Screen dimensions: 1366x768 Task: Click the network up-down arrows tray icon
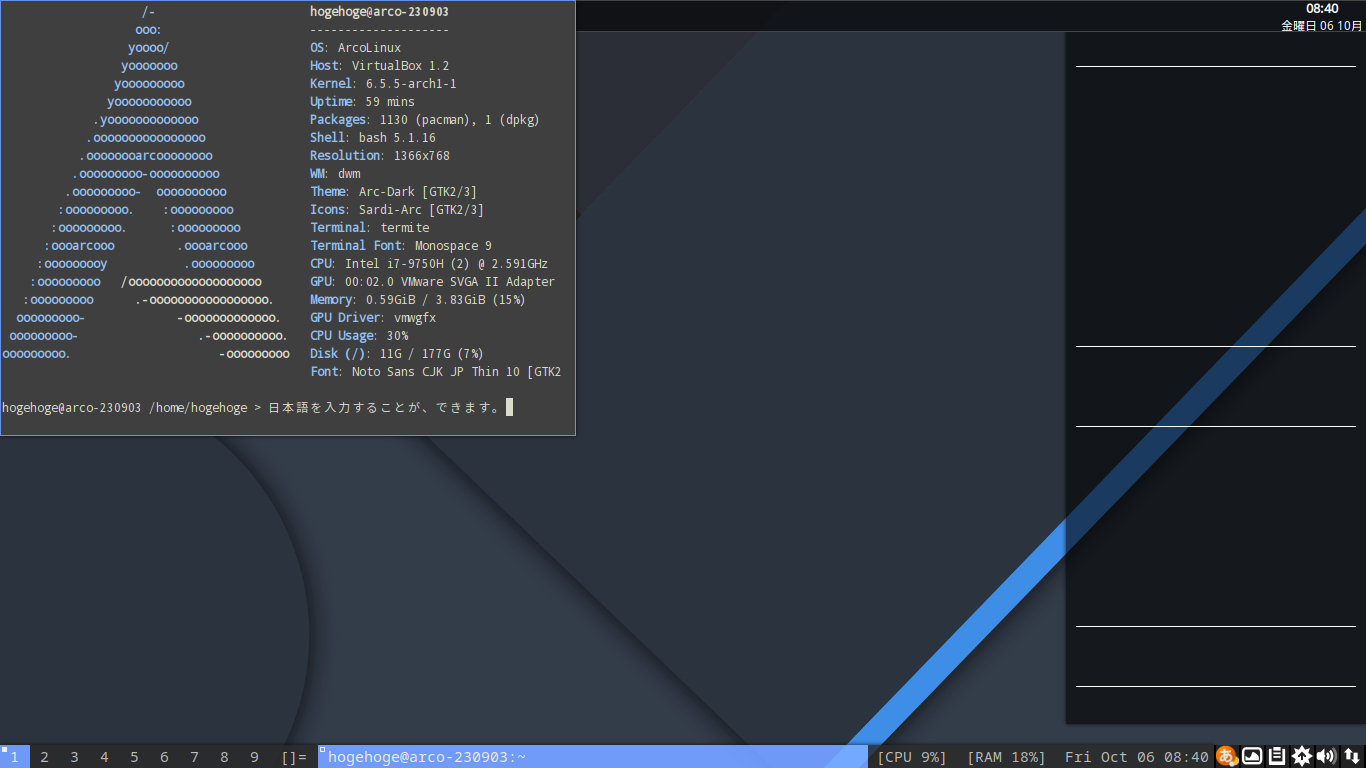1351,756
